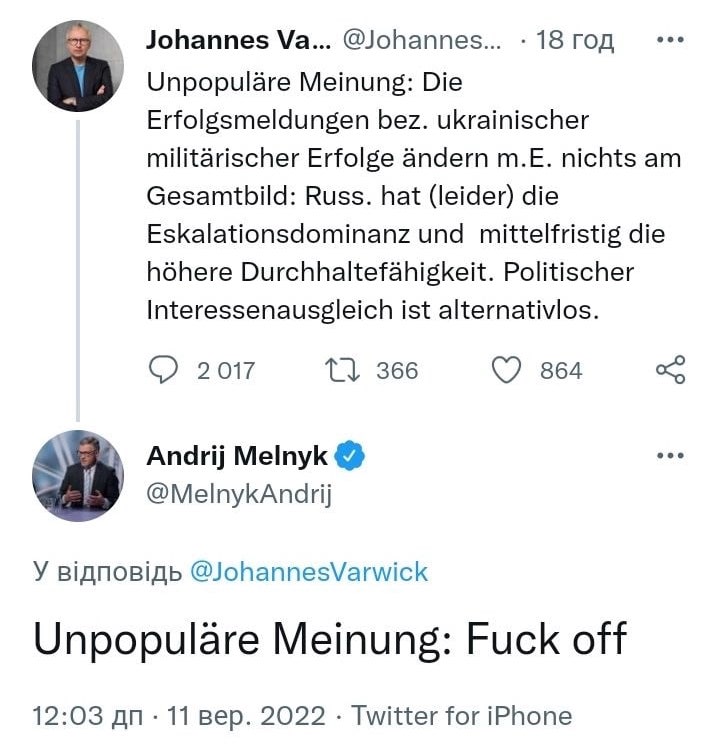719x754 pixels.
Task: Like the tweet with the heart icon
Action: [508, 371]
